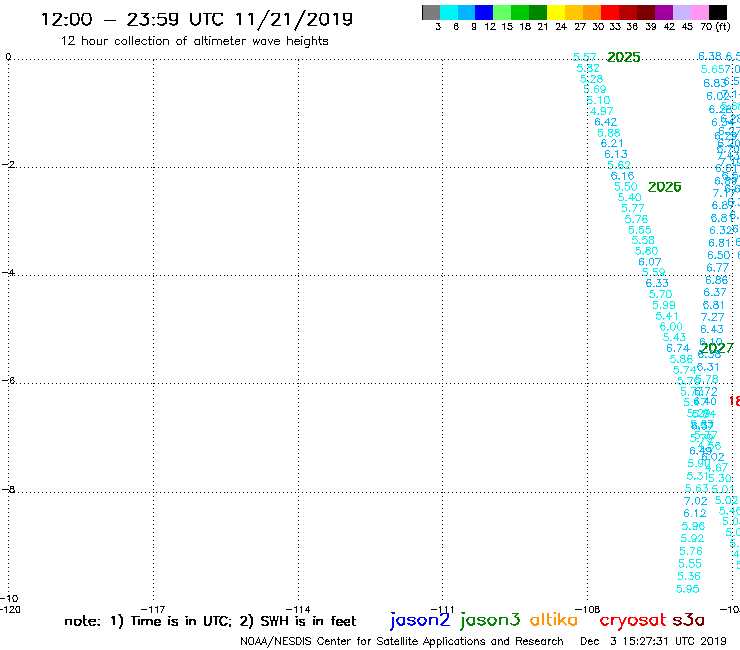740x650 pixels.
Task: Click the longitude label -108
Action: [588, 609]
